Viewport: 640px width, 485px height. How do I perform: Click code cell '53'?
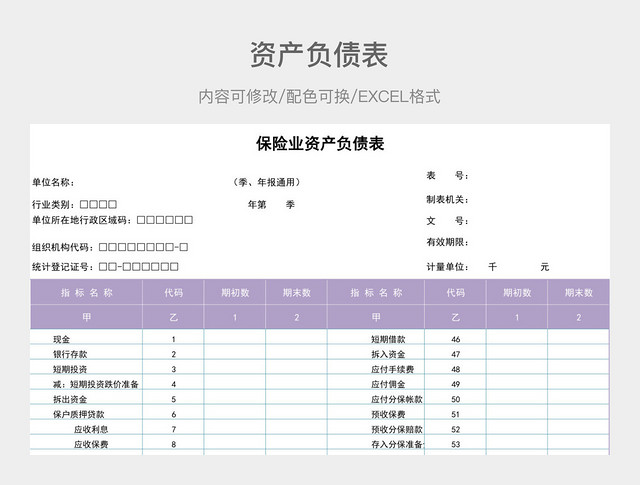click(456, 444)
